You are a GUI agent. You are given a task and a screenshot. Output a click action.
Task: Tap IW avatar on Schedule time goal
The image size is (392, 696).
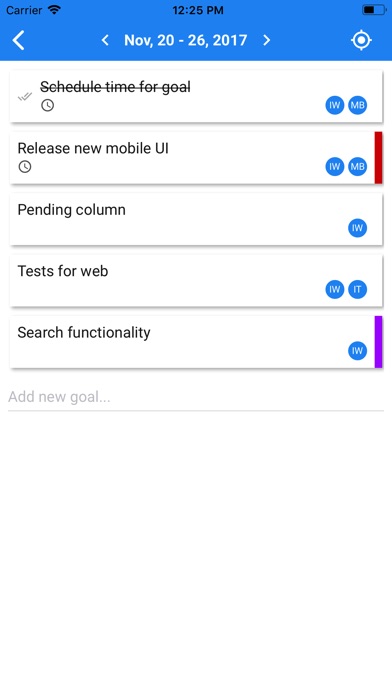click(335, 105)
